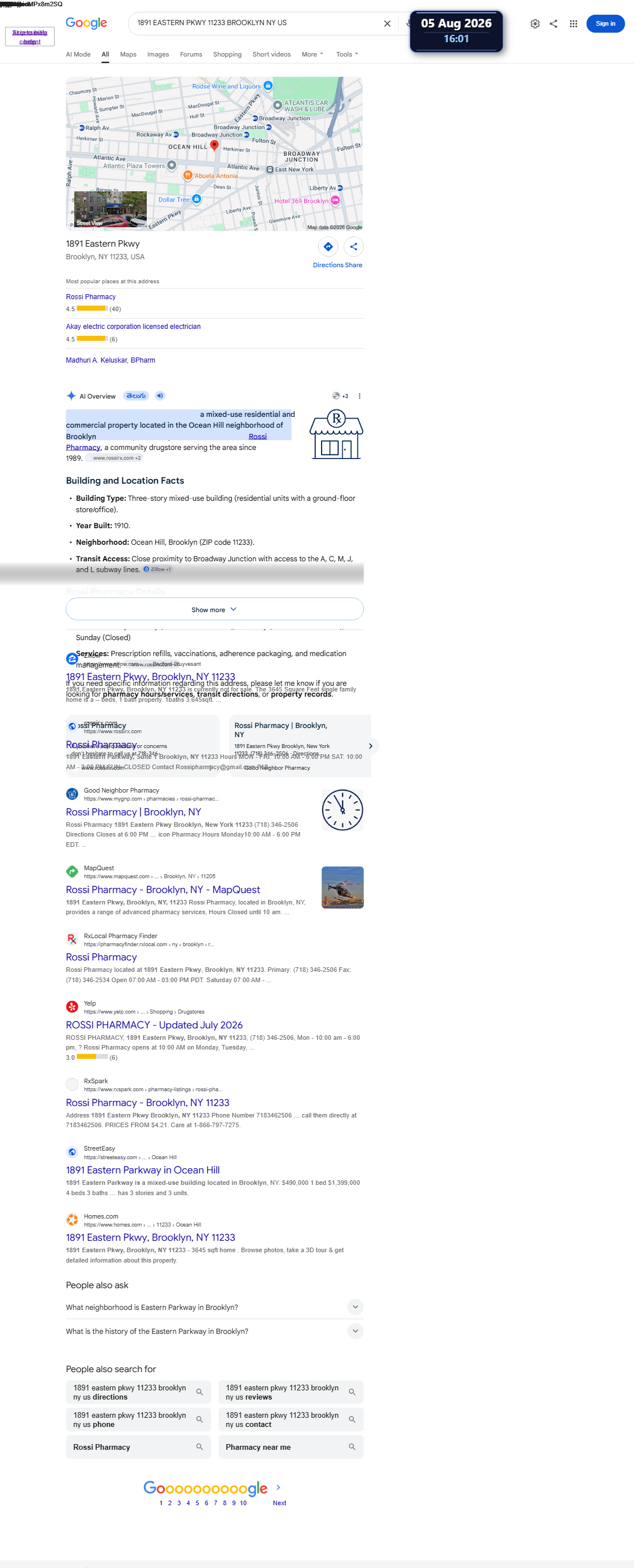Switch to AI Mode tab

click(79, 55)
